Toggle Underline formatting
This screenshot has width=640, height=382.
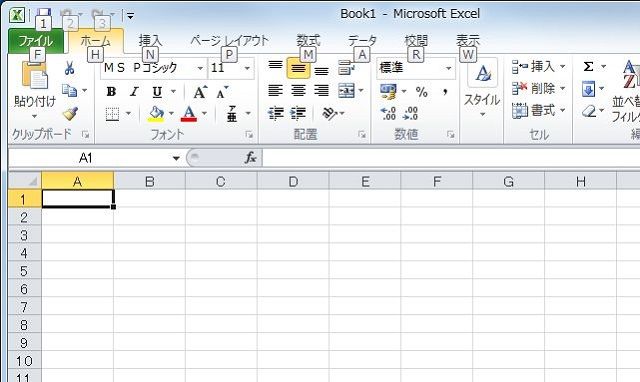pos(157,92)
